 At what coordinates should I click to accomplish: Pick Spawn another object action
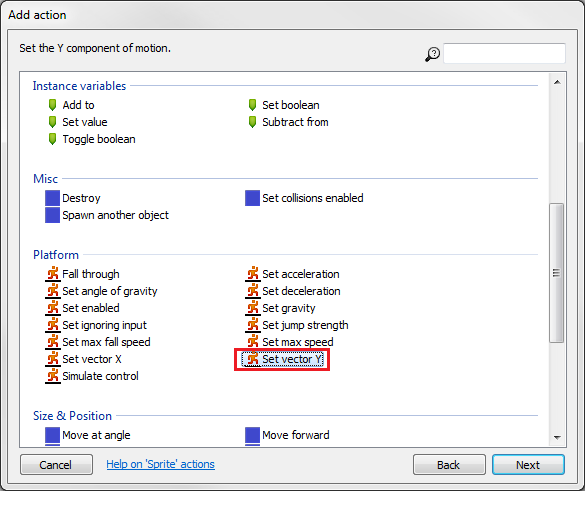[107, 215]
